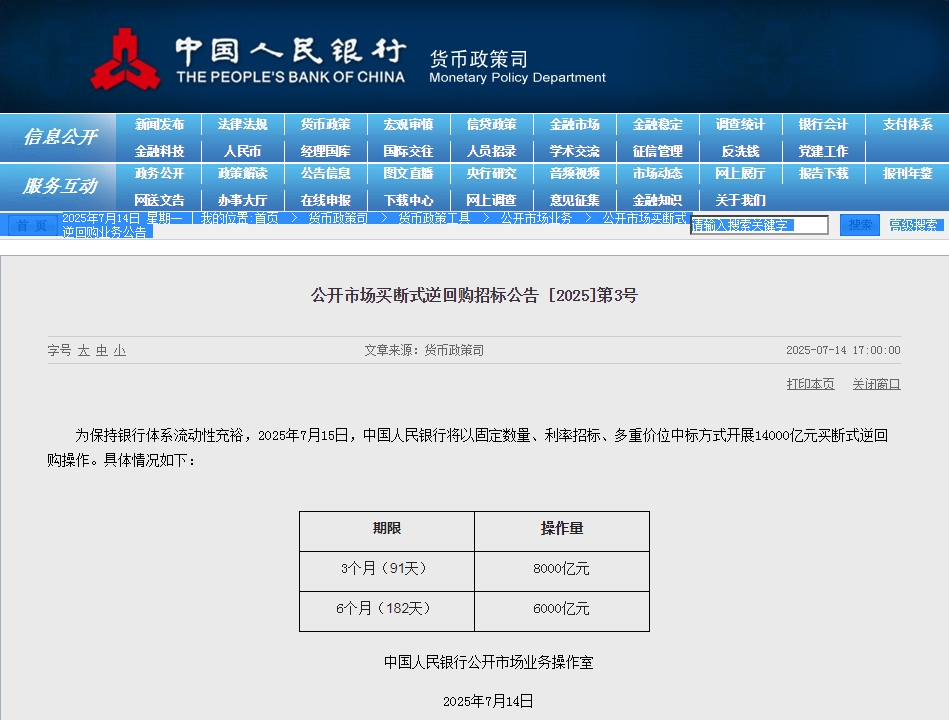Click 关闭窗口 close window link
This screenshot has height=720, width=949.
(876, 384)
